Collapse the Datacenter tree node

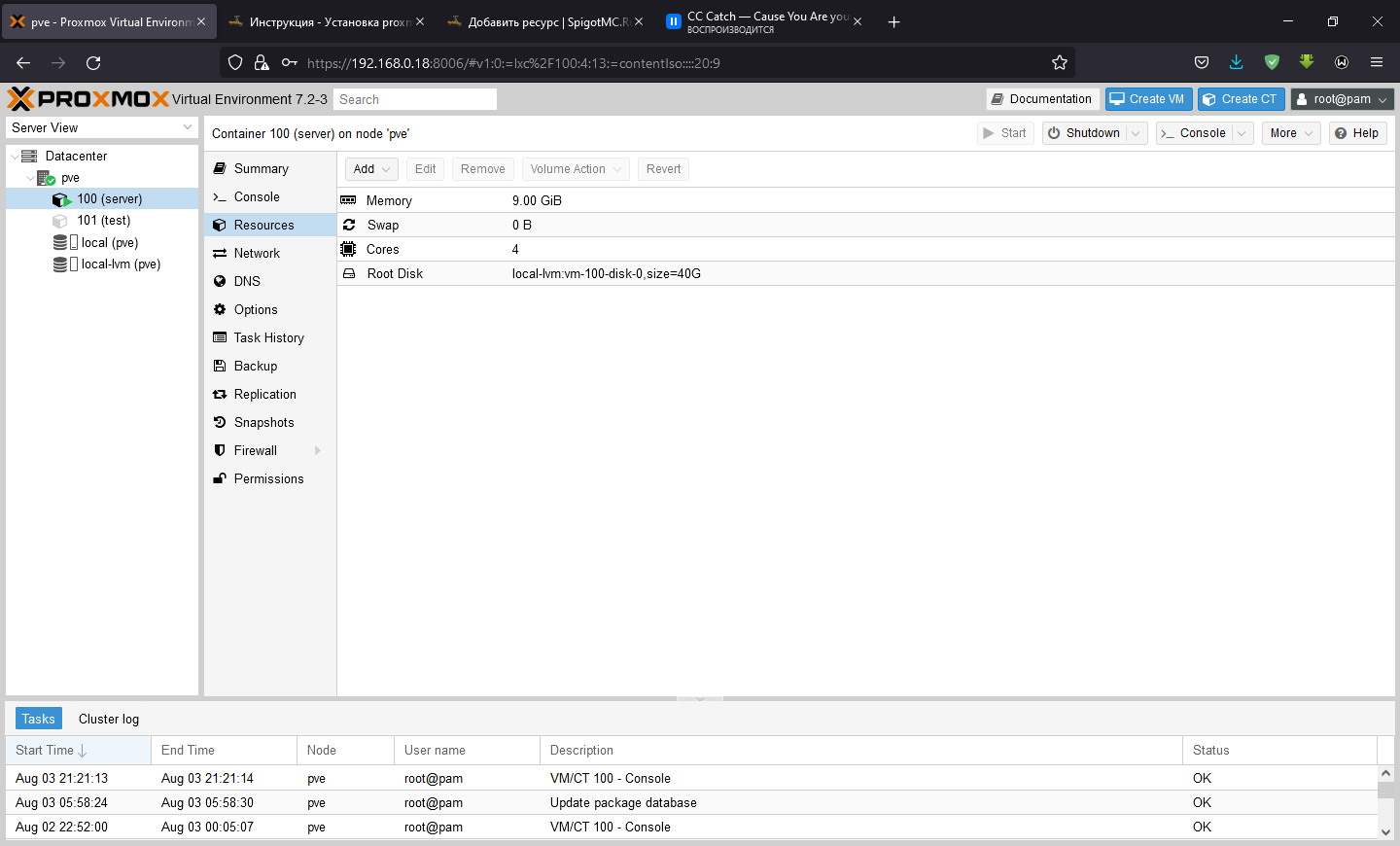[x=14, y=156]
